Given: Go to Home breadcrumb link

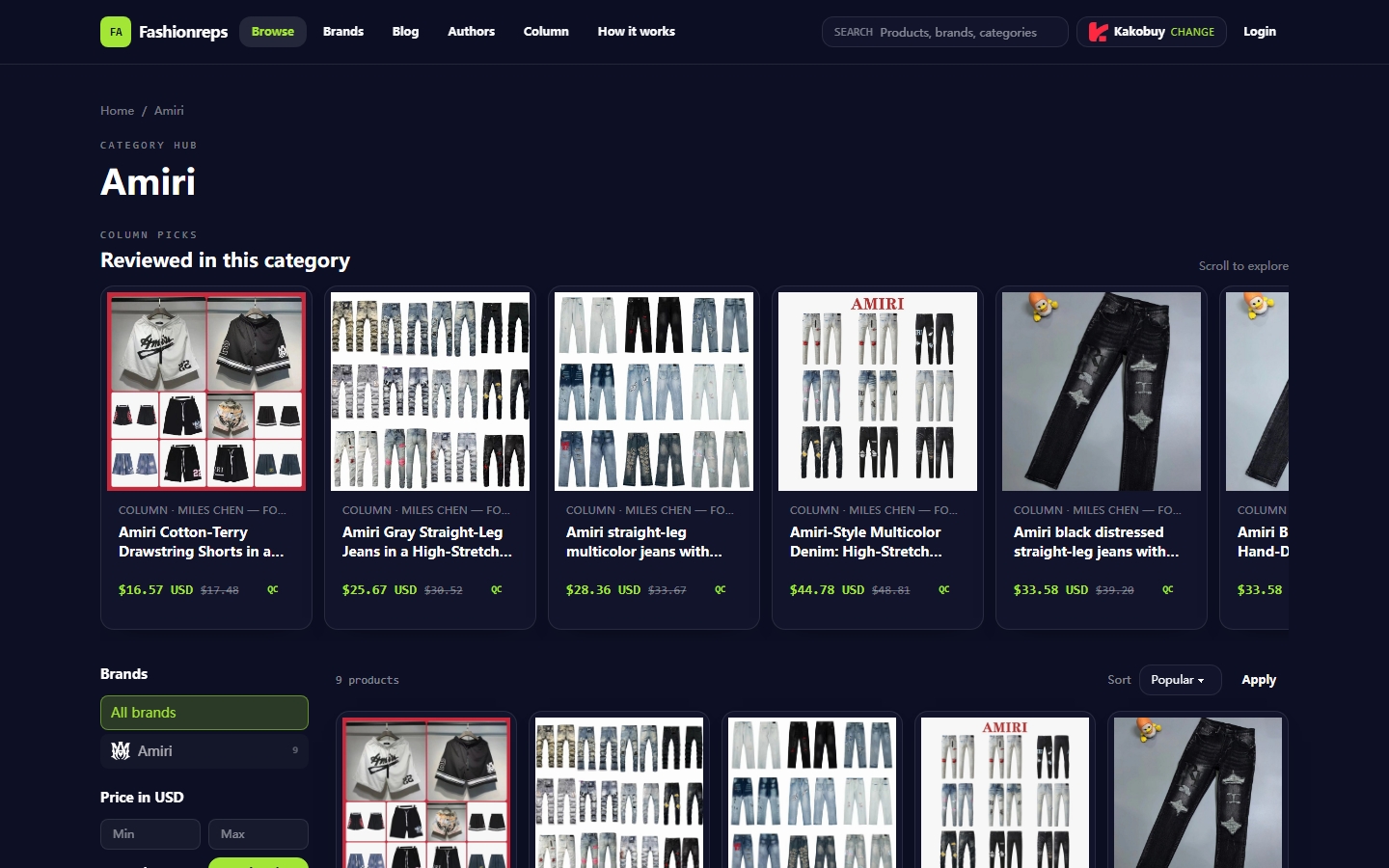Looking at the screenshot, I should 118,111.
